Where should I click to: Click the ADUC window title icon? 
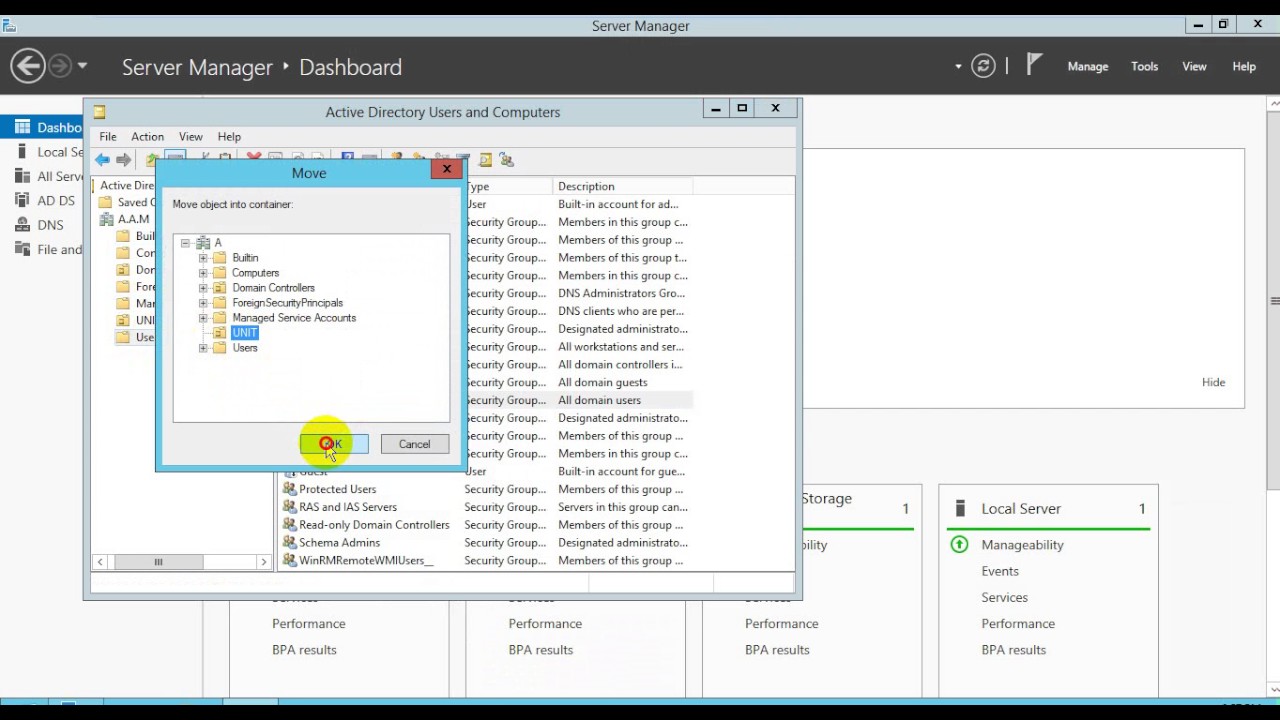point(99,112)
